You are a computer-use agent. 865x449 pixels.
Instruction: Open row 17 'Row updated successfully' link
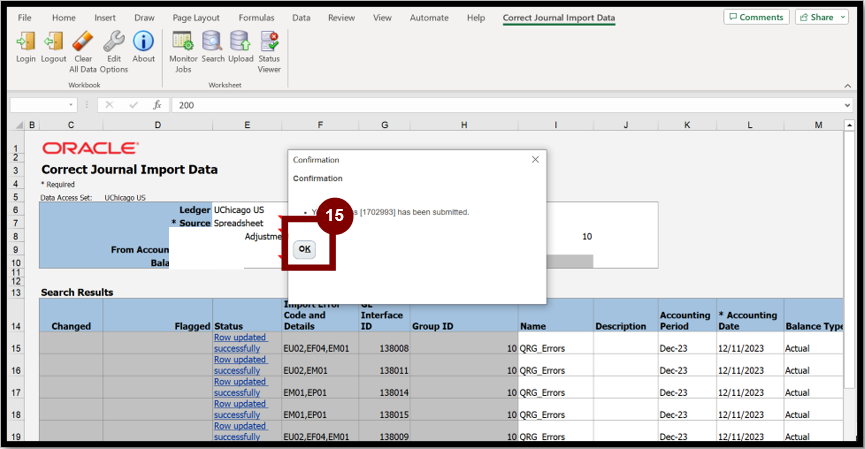coord(241,387)
